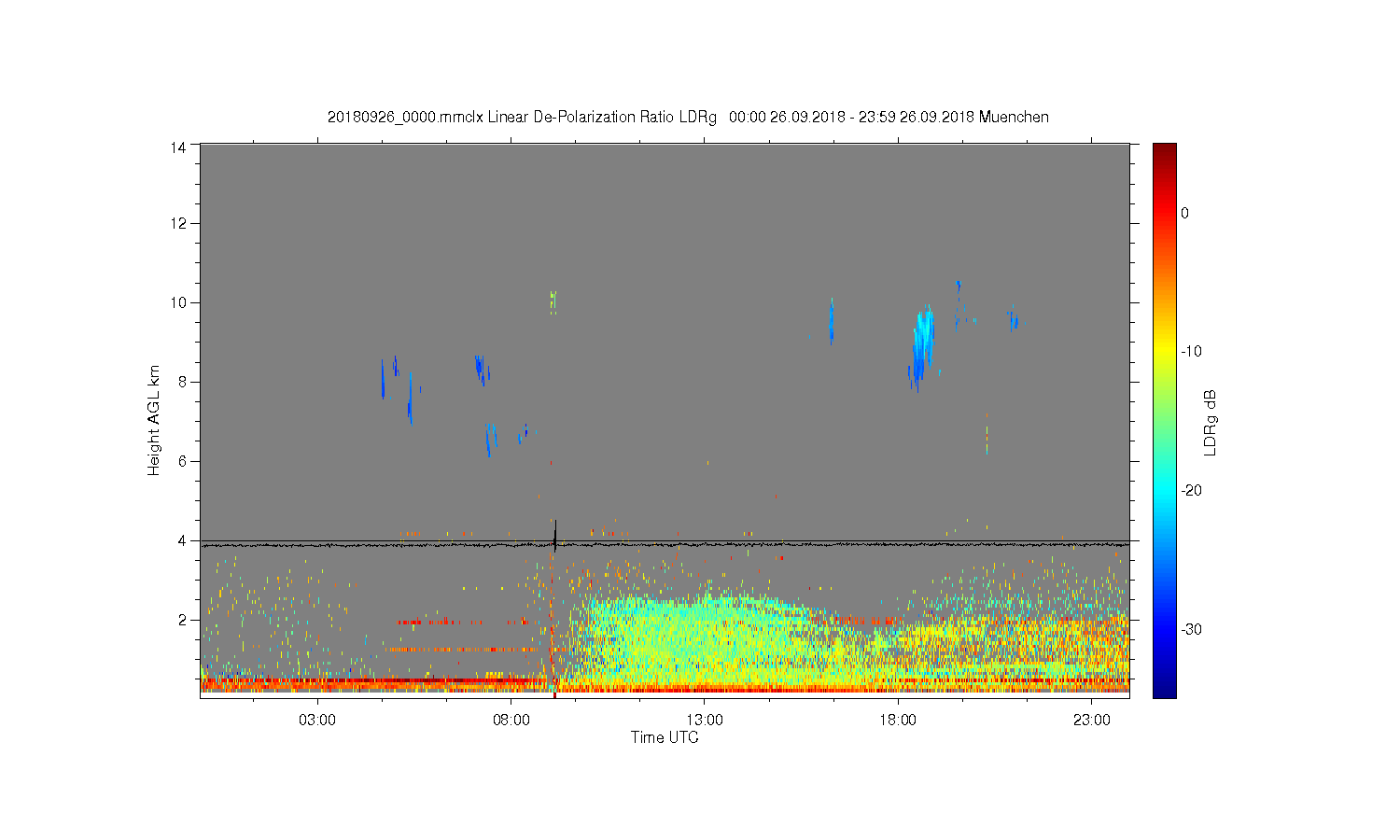
Task: Click the 'LDRg dB' colorbar label
Action: 1211,422
